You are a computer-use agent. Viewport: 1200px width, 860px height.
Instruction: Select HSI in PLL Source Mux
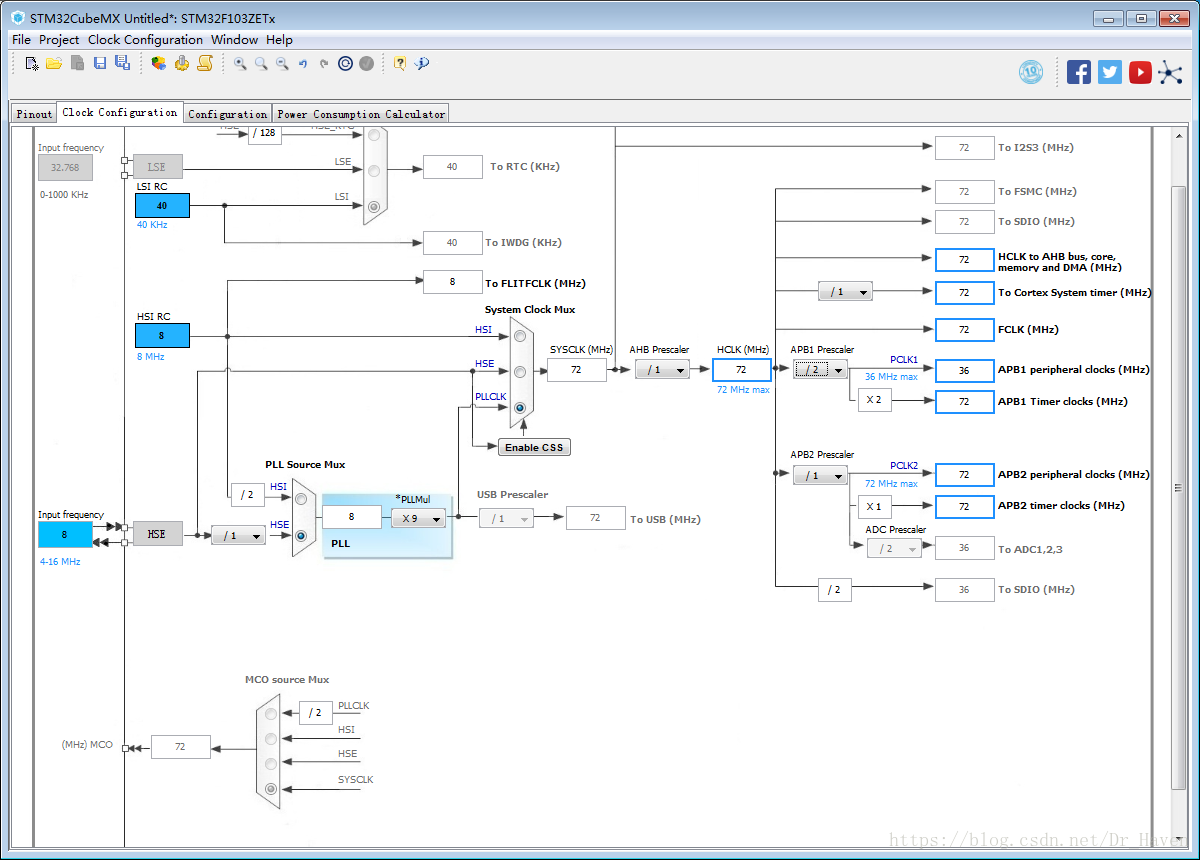tap(301, 499)
